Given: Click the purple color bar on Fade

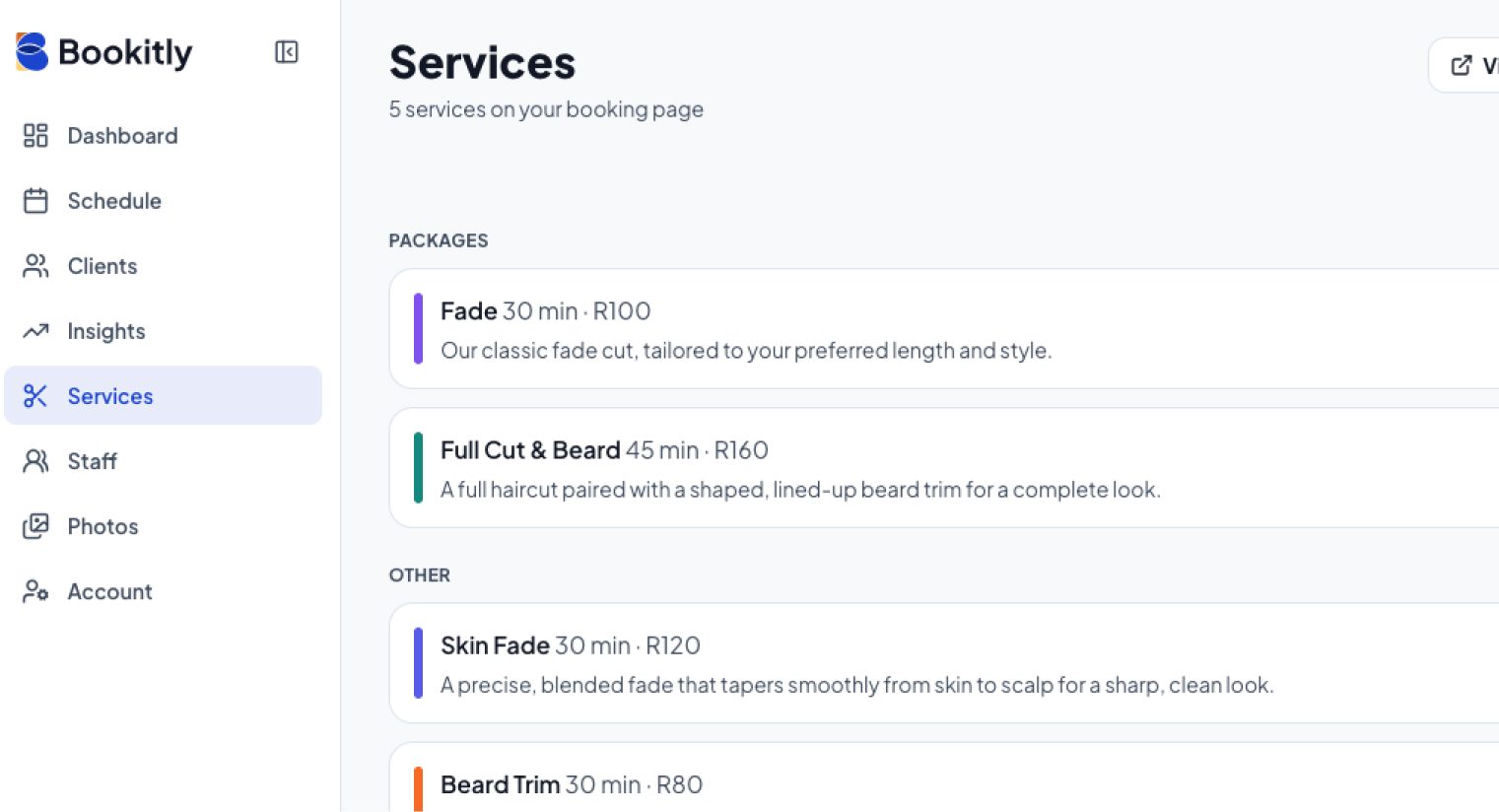Looking at the screenshot, I should click(x=418, y=329).
